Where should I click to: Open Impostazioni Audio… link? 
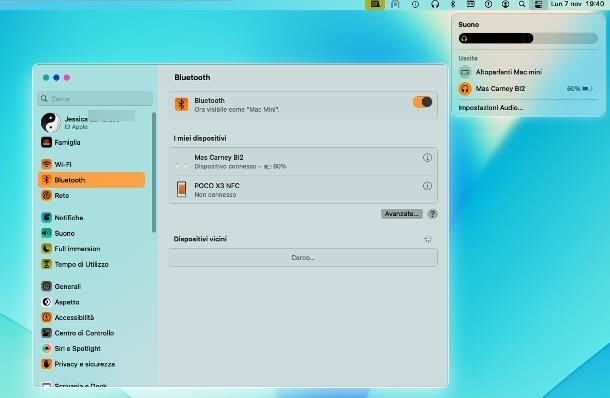pos(491,108)
